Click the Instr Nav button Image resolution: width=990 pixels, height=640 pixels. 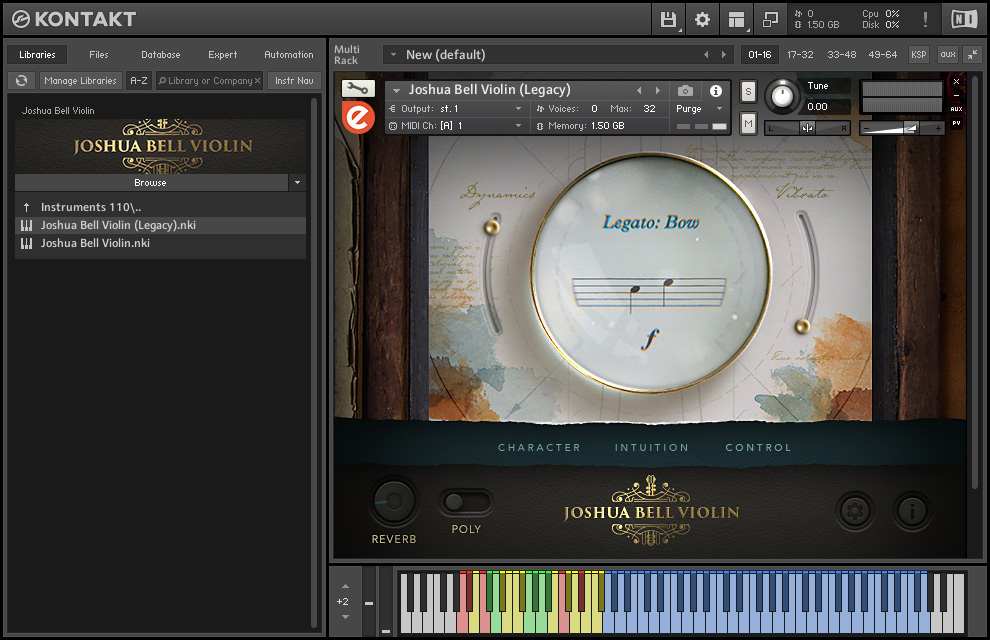(294, 80)
